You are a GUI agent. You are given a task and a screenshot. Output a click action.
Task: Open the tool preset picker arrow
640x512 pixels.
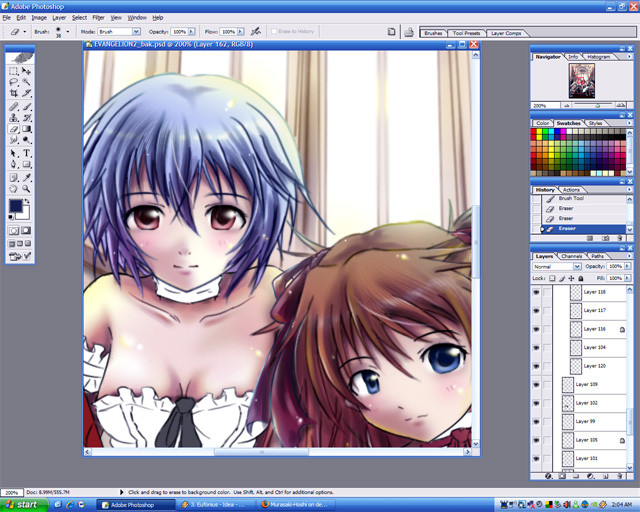(24, 31)
